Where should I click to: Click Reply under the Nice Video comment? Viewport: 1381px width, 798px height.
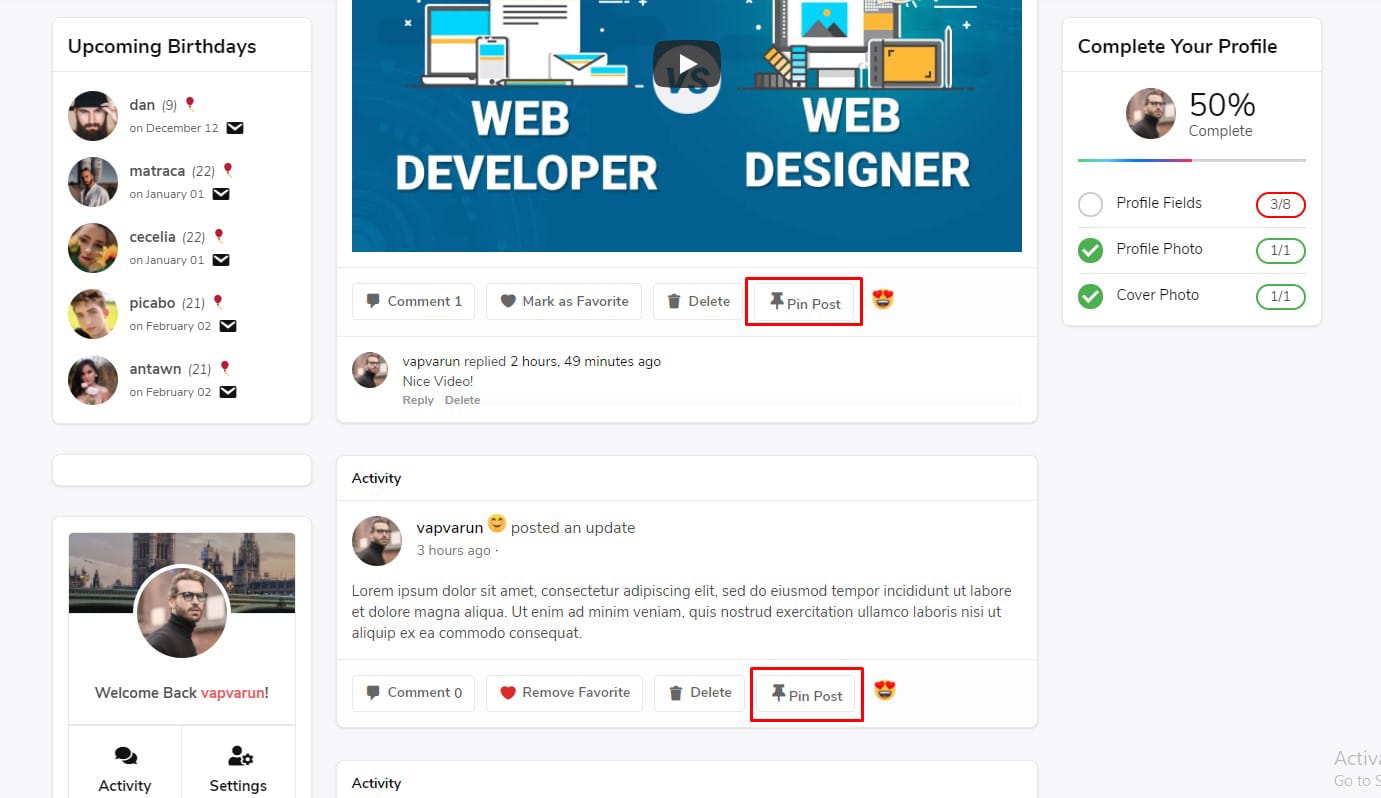click(418, 400)
